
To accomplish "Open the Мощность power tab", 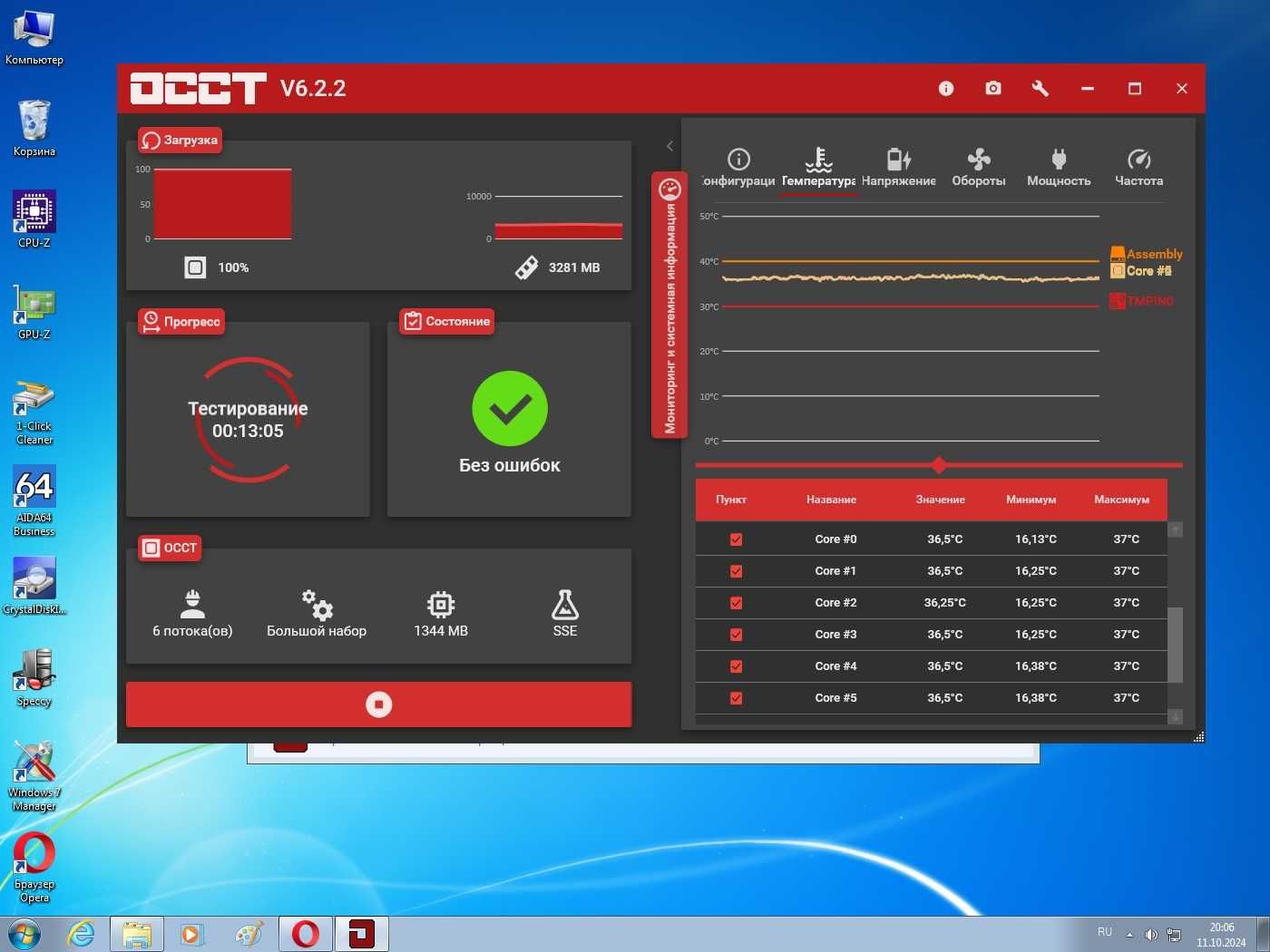I will 1059,169.
